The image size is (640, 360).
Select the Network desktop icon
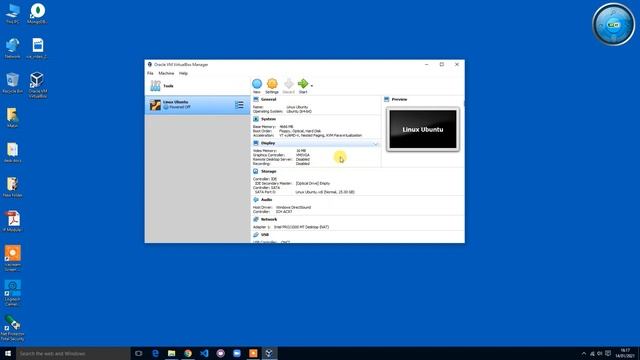pyautogui.click(x=12, y=49)
